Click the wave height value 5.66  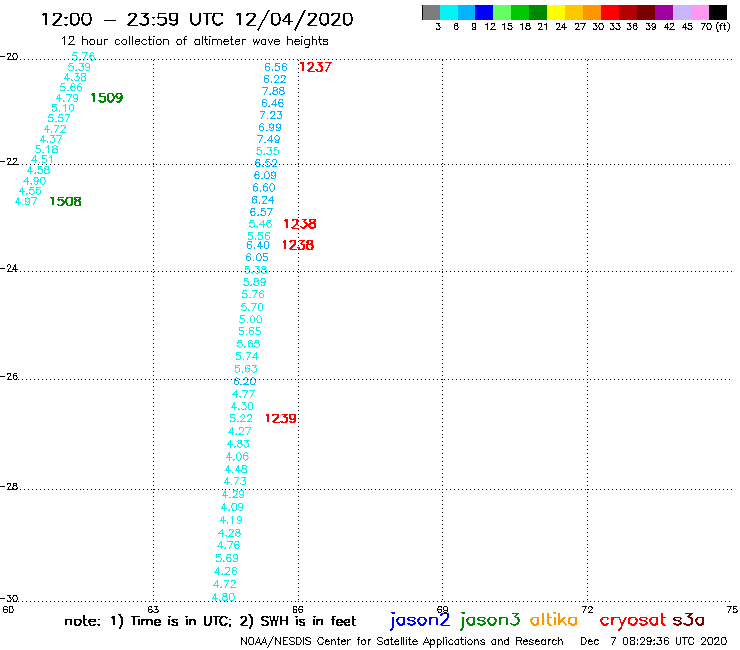point(71,87)
